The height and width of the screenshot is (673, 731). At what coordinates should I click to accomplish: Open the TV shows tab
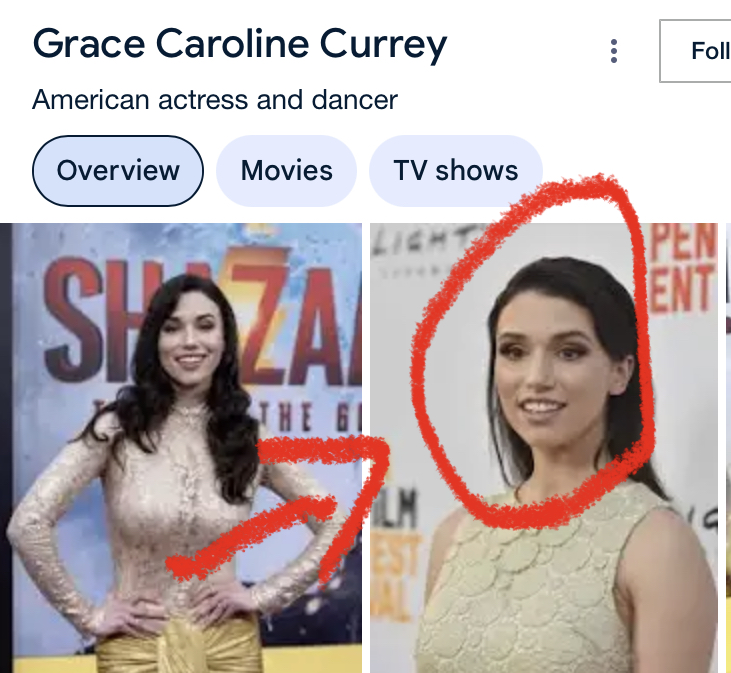pyautogui.click(x=455, y=171)
